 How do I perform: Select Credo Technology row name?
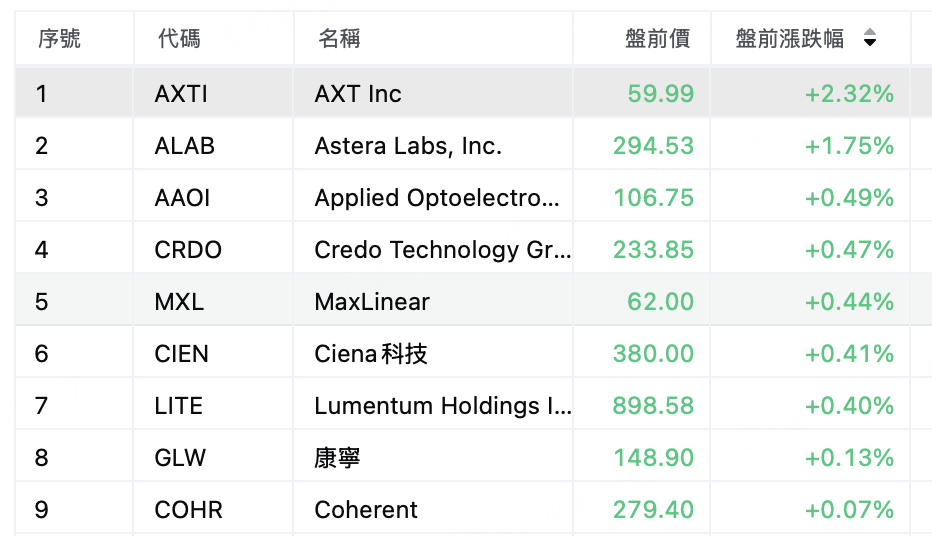[443, 250]
